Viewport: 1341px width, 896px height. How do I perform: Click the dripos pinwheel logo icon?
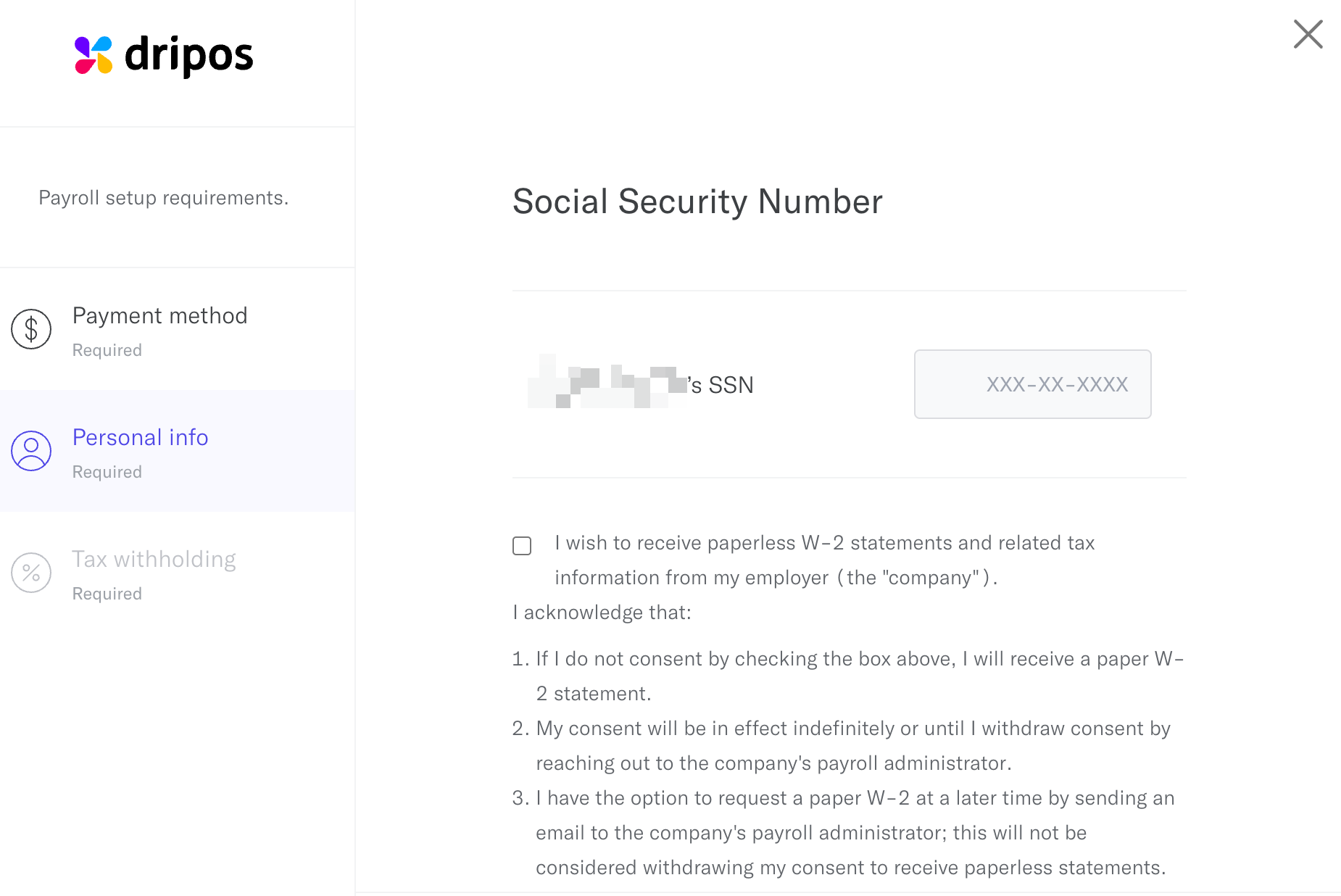[94, 55]
